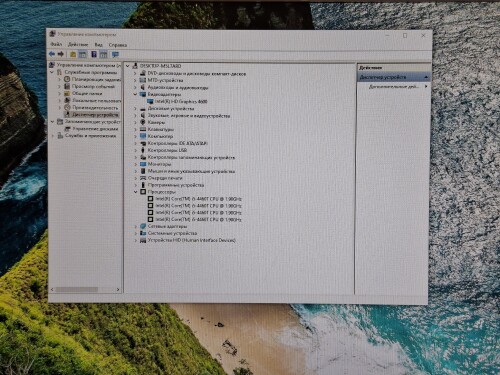Viewport: 500px width, 375px height.
Task: Click the left pane horizontal scrollbar
Action: click(x=85, y=289)
